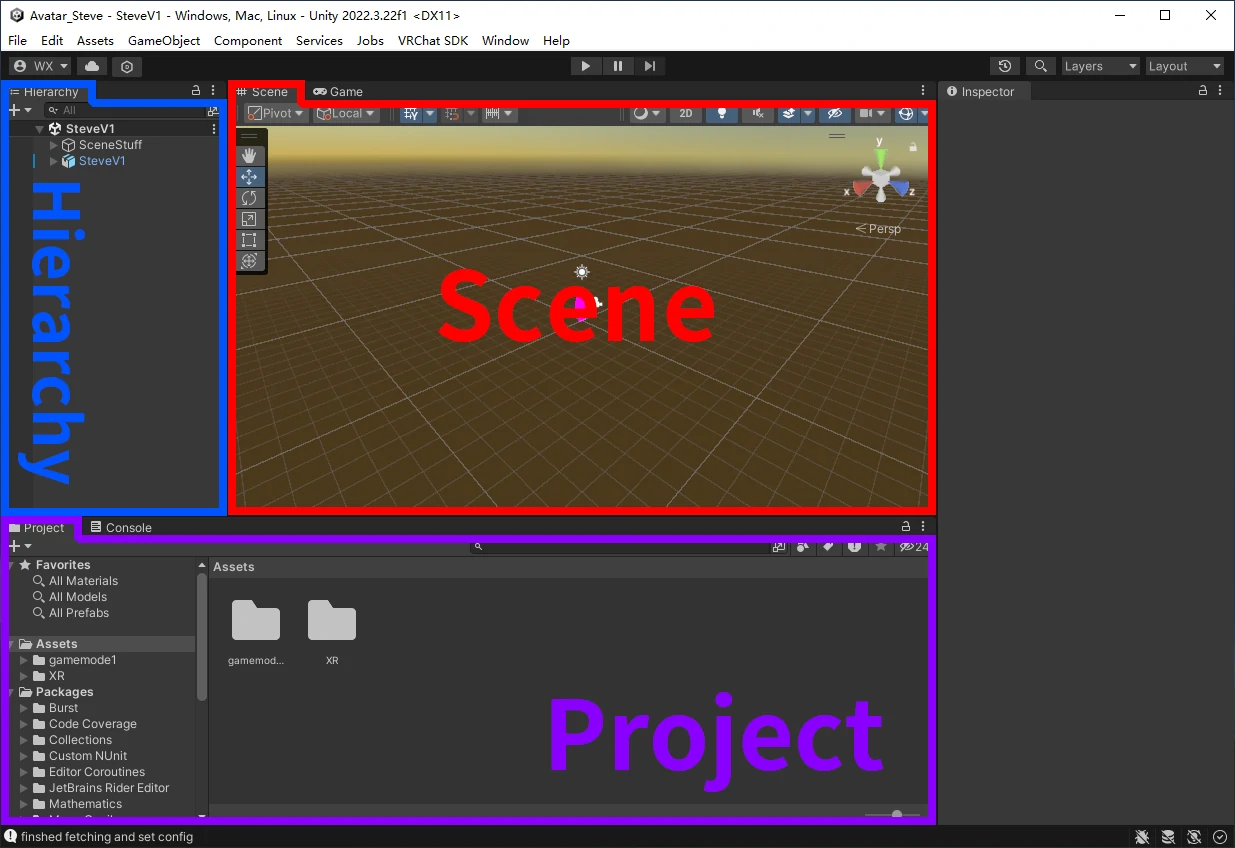
Task: Expand the SceneStuff object in Hierarchy
Action: coord(54,145)
